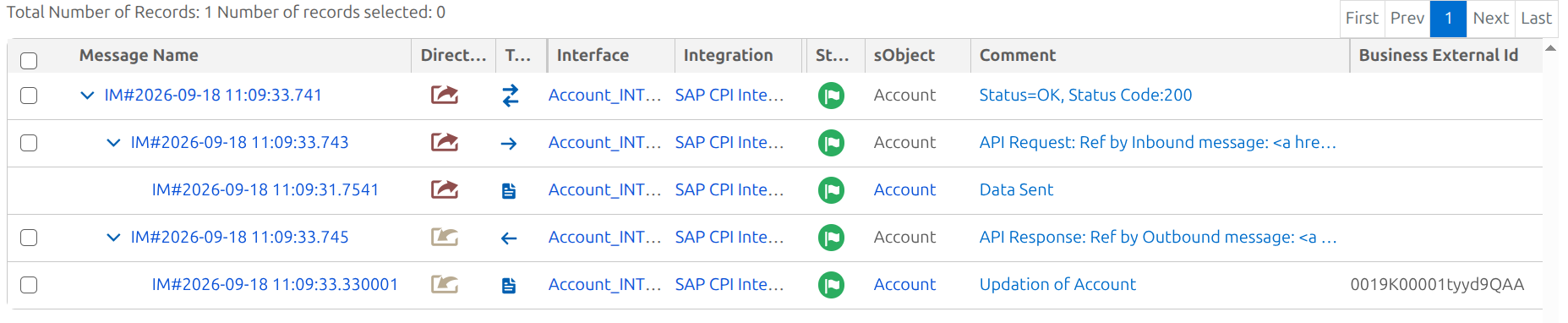The height and width of the screenshot is (323, 1568).
Task: Click outbound direction icon for IM#2026-09-18 11:09:31.7541
Action: 445,189
